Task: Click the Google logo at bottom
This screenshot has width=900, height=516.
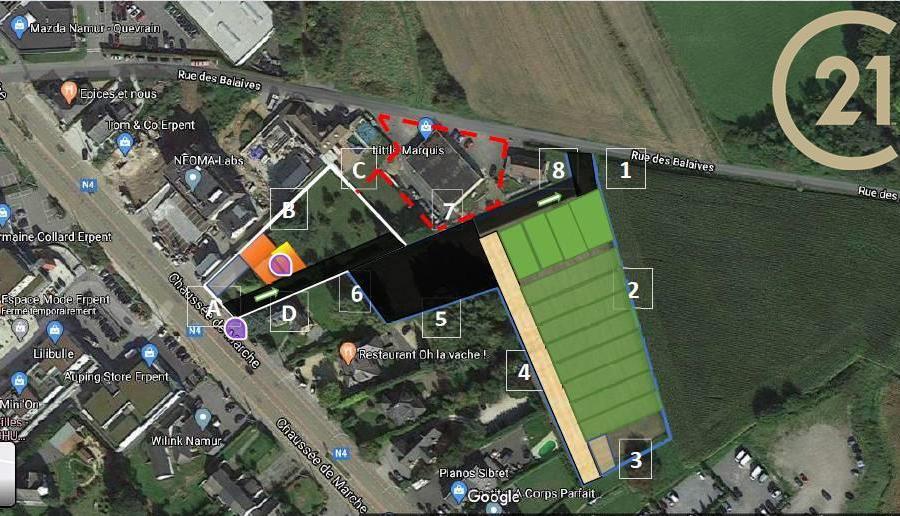Action: coord(494,496)
